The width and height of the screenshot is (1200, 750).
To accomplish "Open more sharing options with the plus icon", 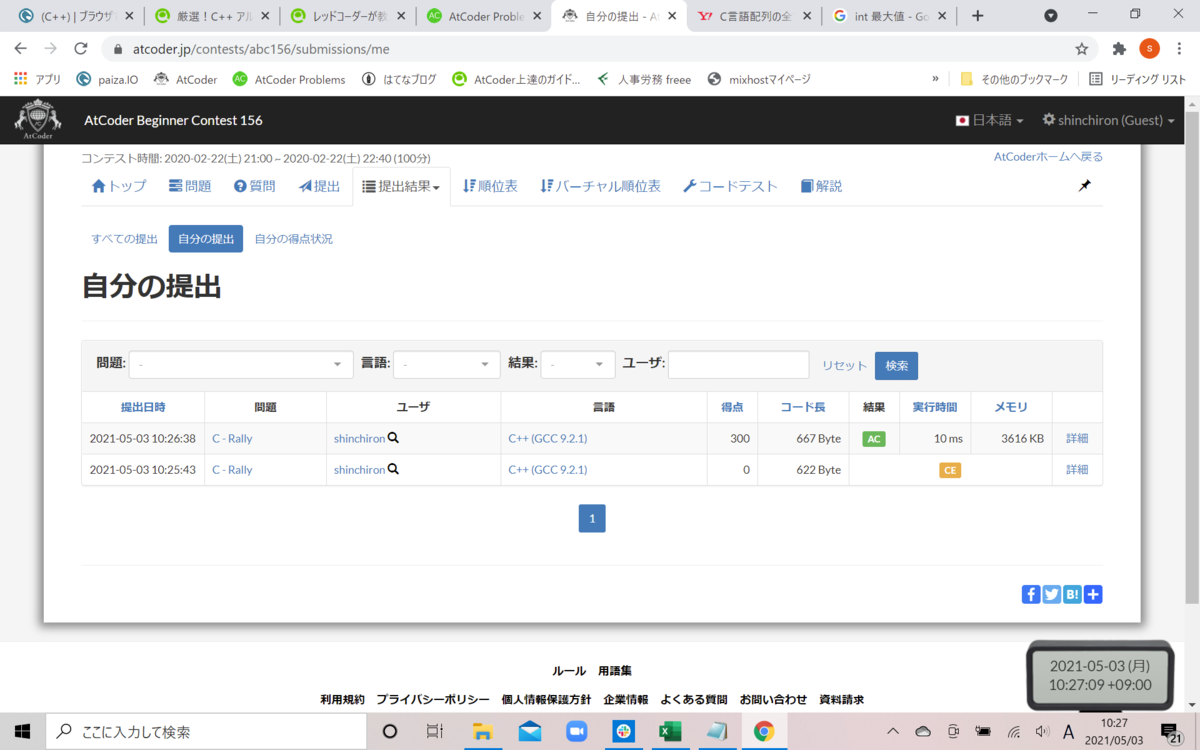I will (1092, 594).
